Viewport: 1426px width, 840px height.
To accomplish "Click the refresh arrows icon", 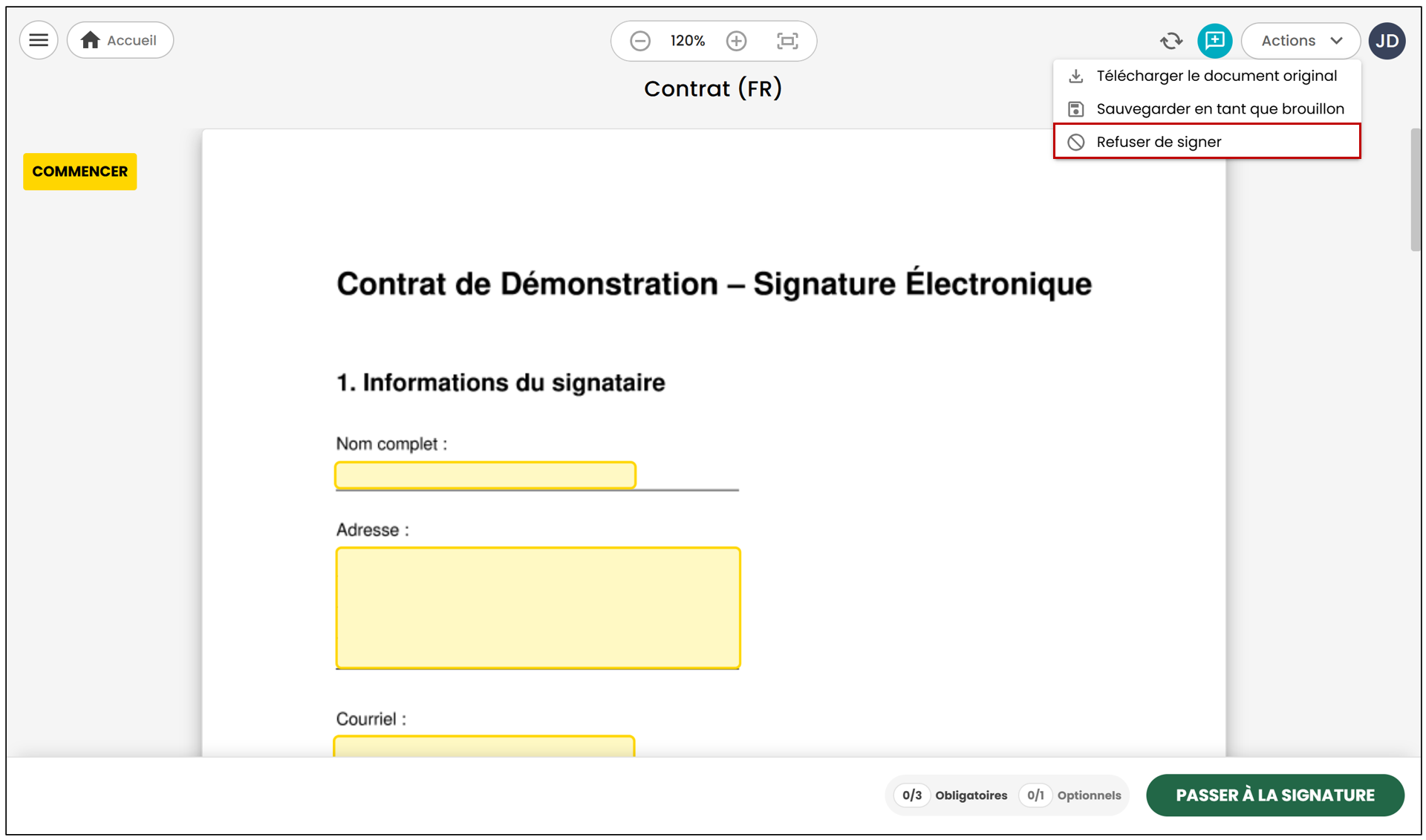I will pos(1171,41).
